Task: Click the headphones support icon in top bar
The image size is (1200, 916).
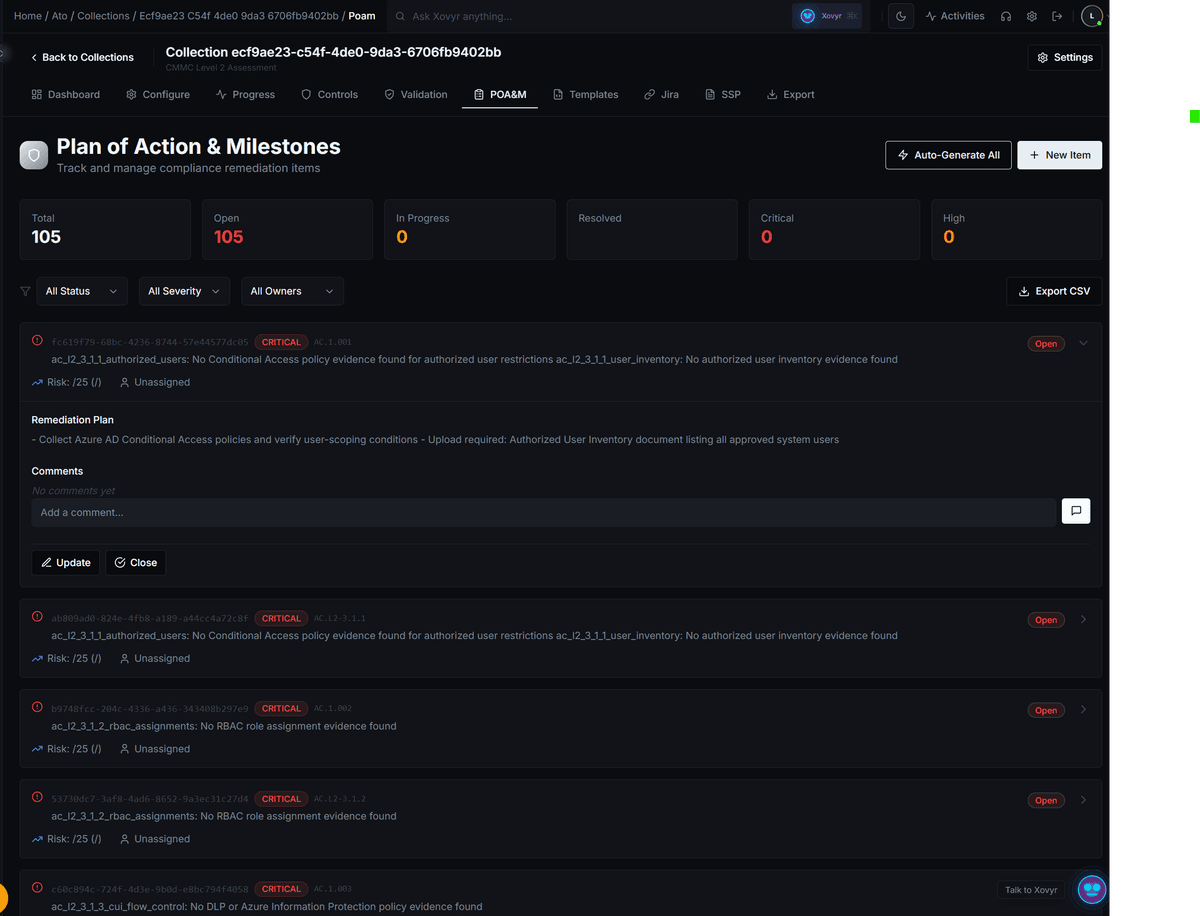Action: coord(1006,16)
